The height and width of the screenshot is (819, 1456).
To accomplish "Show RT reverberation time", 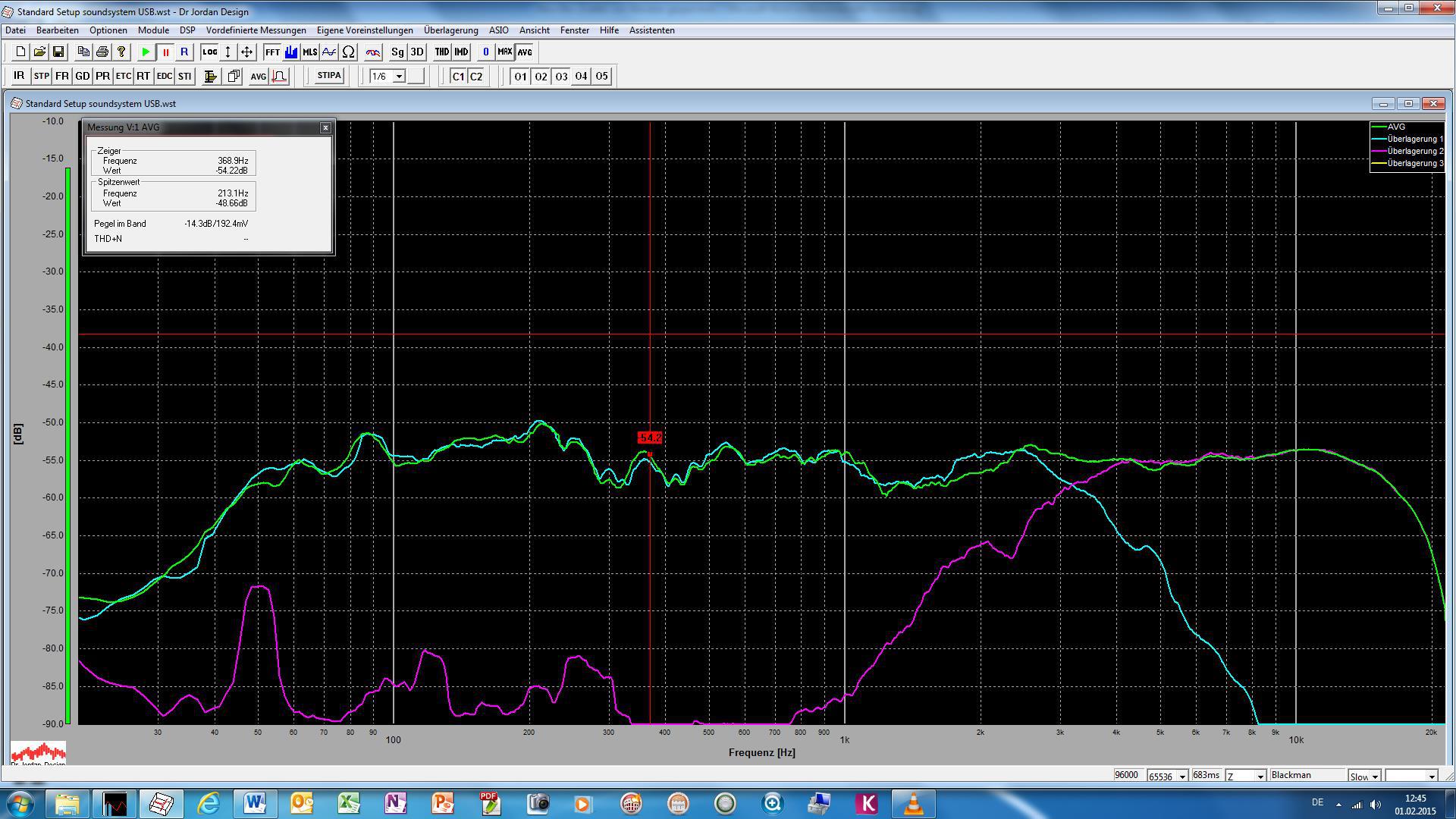I will (143, 76).
